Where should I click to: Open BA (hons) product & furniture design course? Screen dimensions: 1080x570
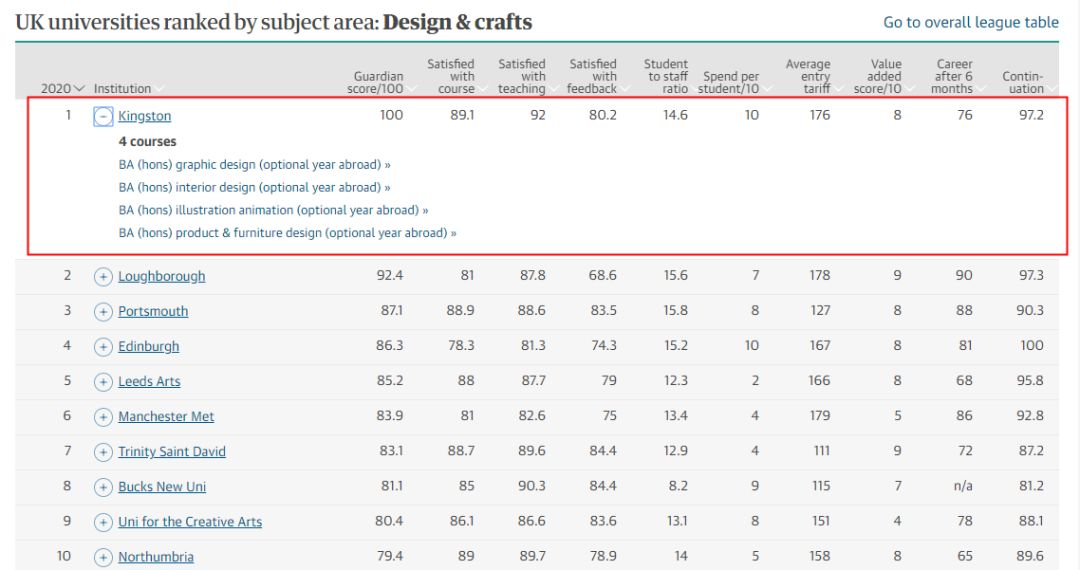tap(287, 233)
